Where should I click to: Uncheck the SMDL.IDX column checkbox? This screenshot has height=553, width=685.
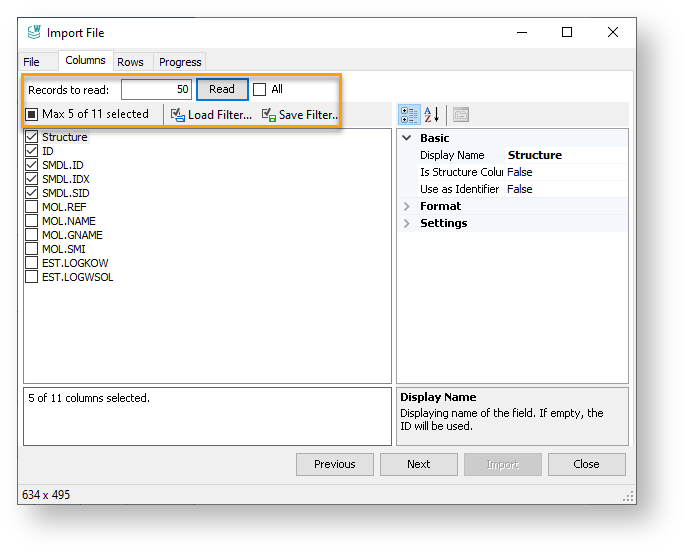point(32,179)
